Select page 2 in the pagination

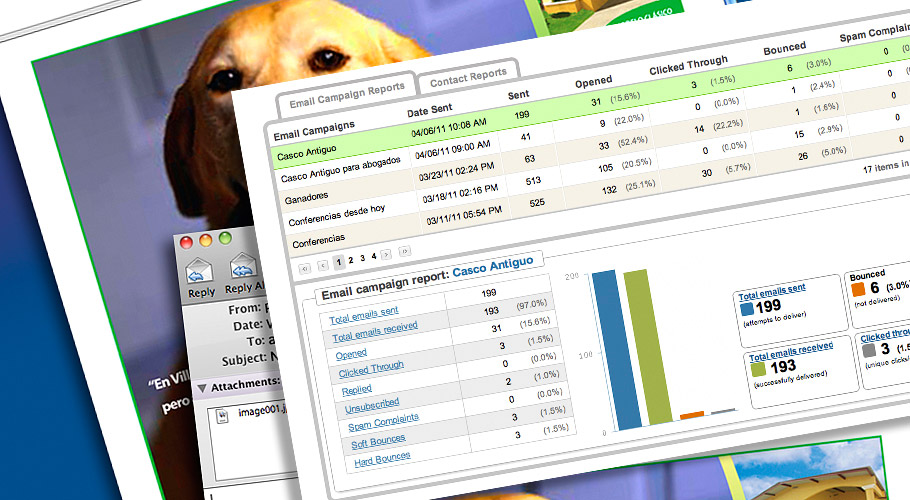tap(351, 260)
